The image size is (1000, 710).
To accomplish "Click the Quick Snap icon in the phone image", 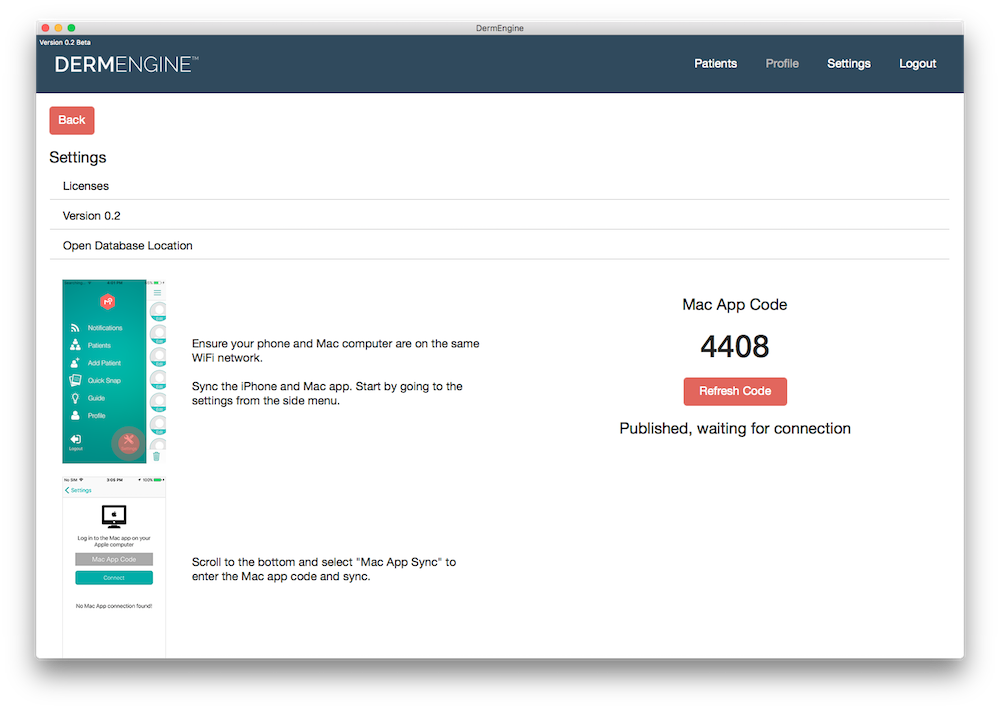I will point(74,380).
